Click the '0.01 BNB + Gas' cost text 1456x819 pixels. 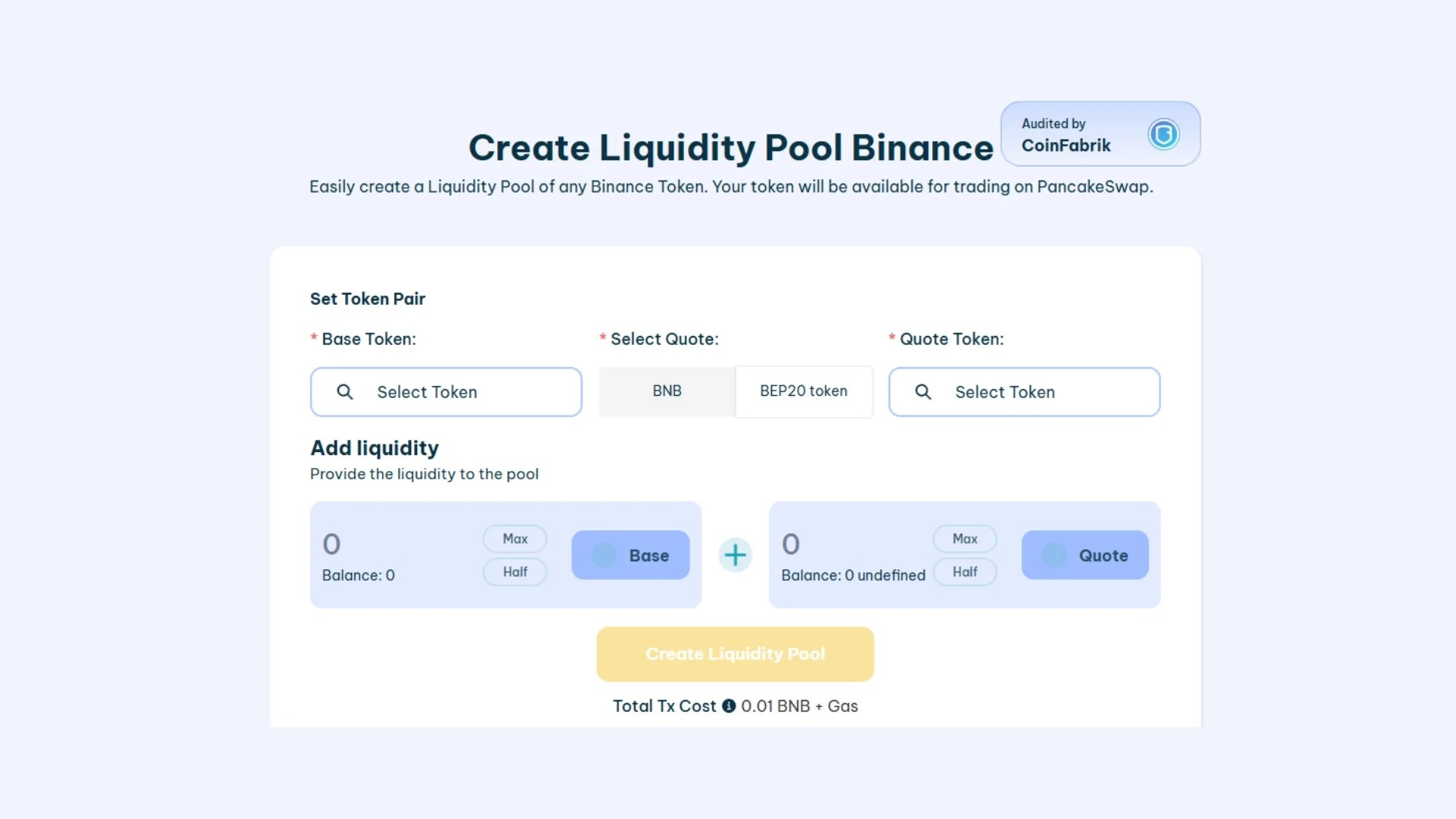799,706
